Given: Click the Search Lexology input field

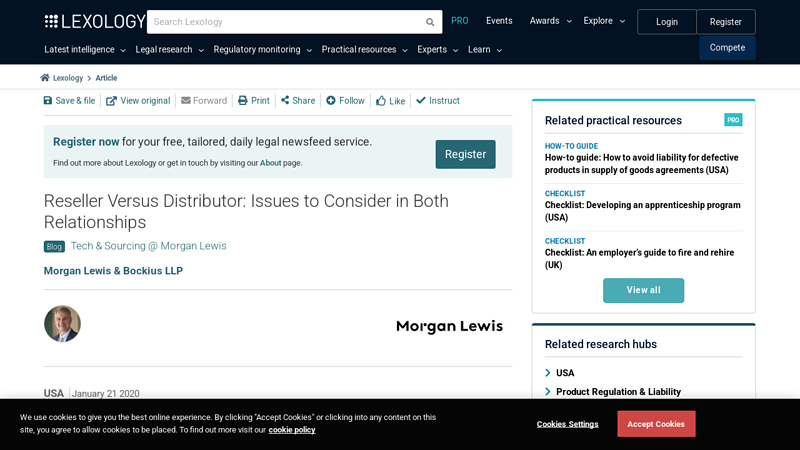Looking at the screenshot, I should point(284,22).
